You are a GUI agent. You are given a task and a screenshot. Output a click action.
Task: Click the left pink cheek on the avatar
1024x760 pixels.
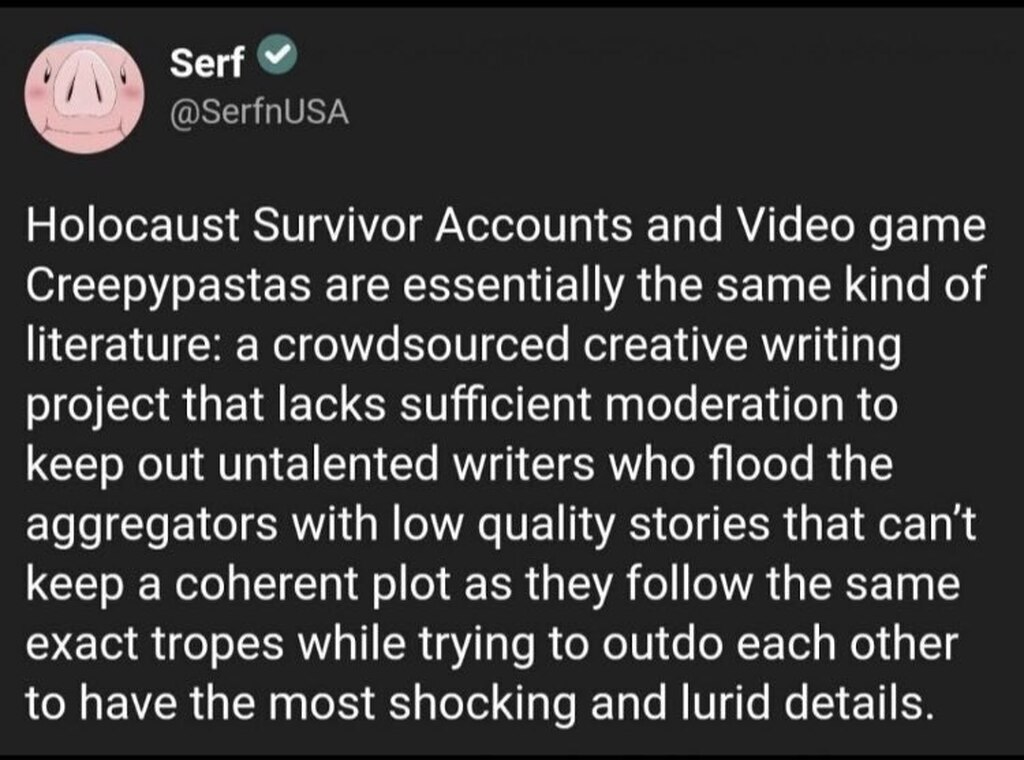39,100
